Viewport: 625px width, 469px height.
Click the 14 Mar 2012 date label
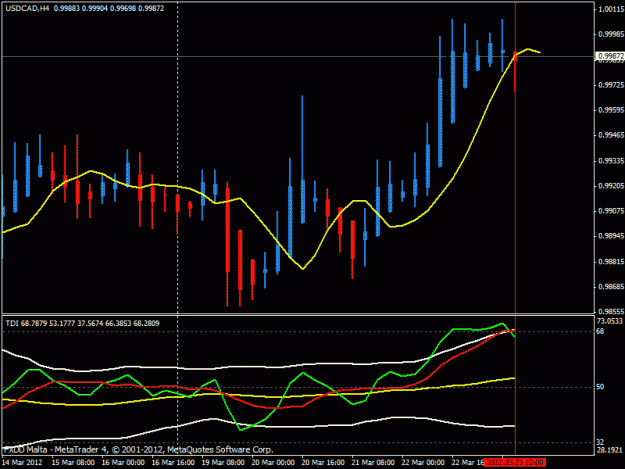[x=22, y=463]
